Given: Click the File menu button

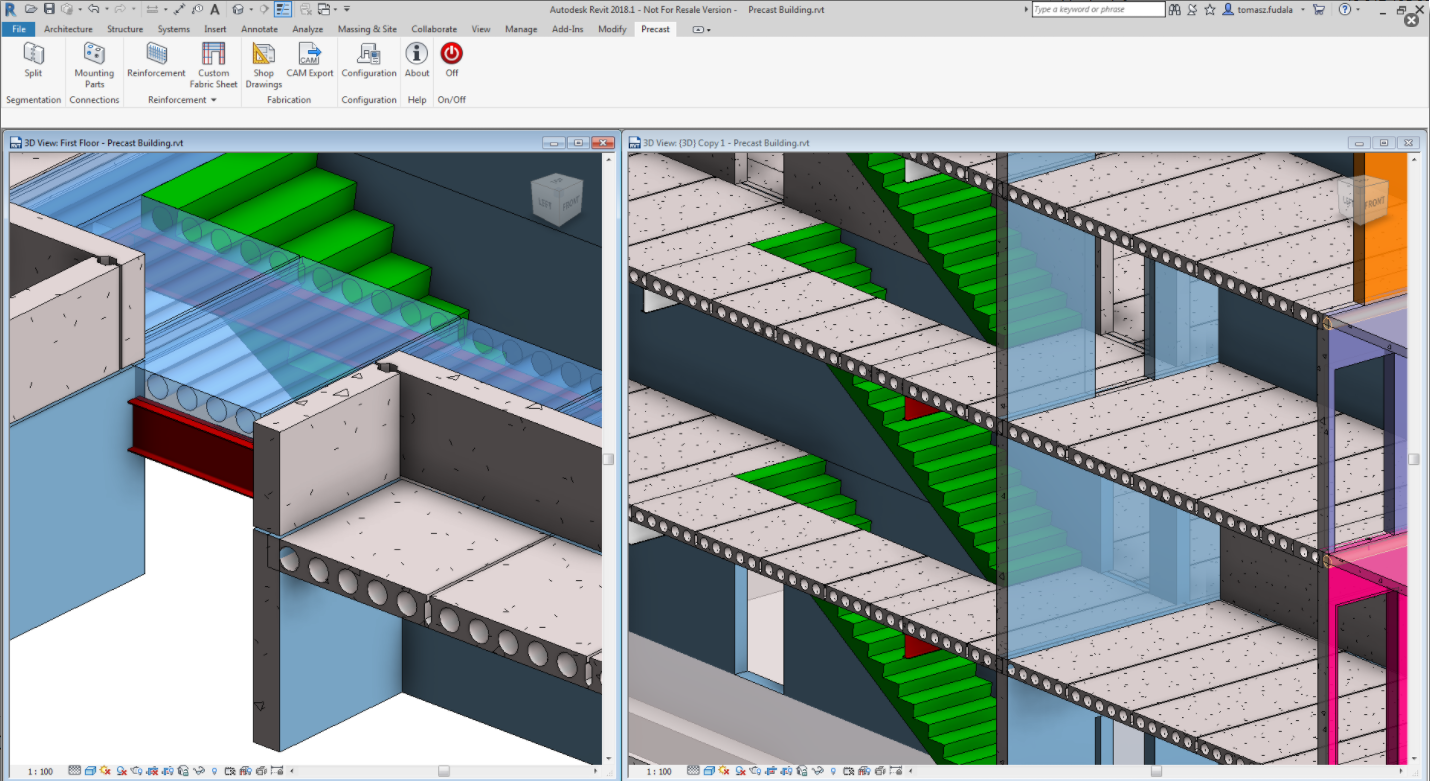Looking at the screenshot, I should 19,29.
